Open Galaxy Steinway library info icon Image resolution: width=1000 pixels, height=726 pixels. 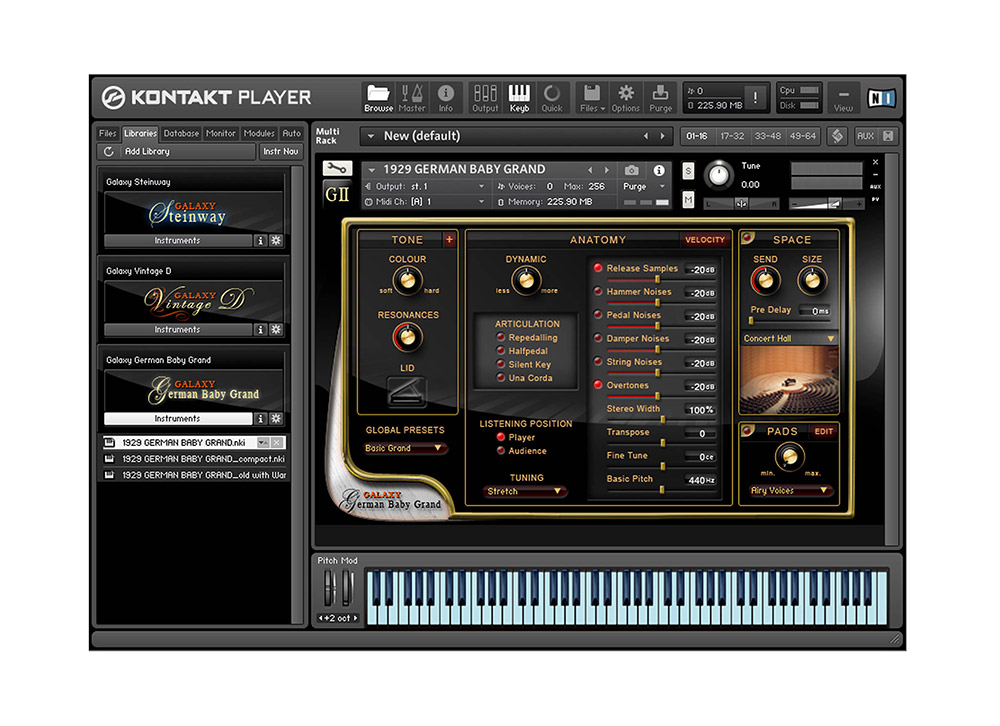pyautogui.click(x=260, y=241)
